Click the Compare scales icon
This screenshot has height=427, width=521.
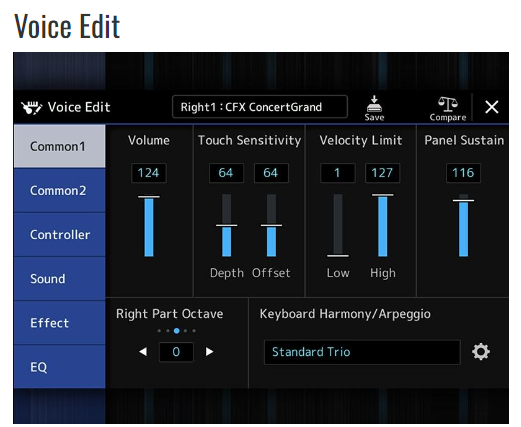point(447,104)
